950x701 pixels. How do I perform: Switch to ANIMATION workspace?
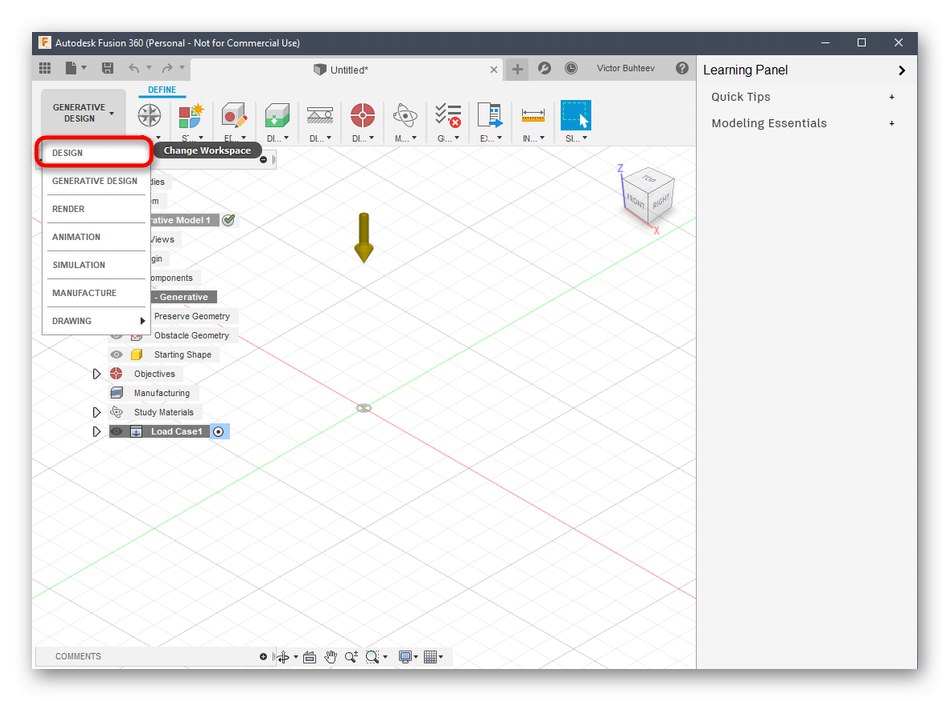93,237
